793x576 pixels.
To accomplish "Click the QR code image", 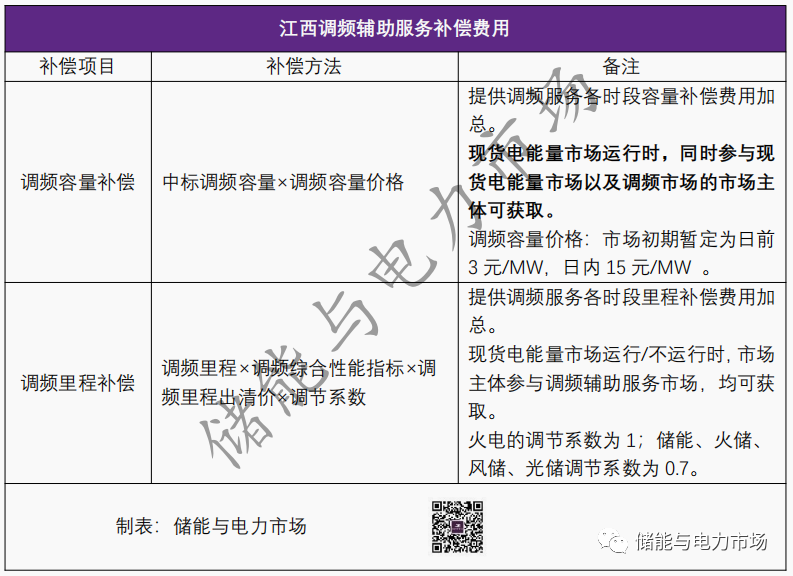I will pyautogui.click(x=457, y=527).
